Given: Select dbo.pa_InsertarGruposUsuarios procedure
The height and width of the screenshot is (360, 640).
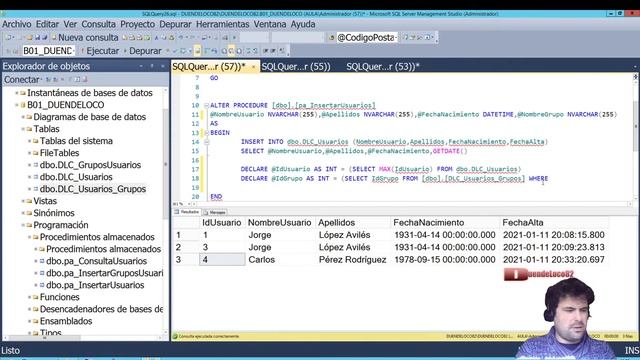Looking at the screenshot, I should (104, 273).
